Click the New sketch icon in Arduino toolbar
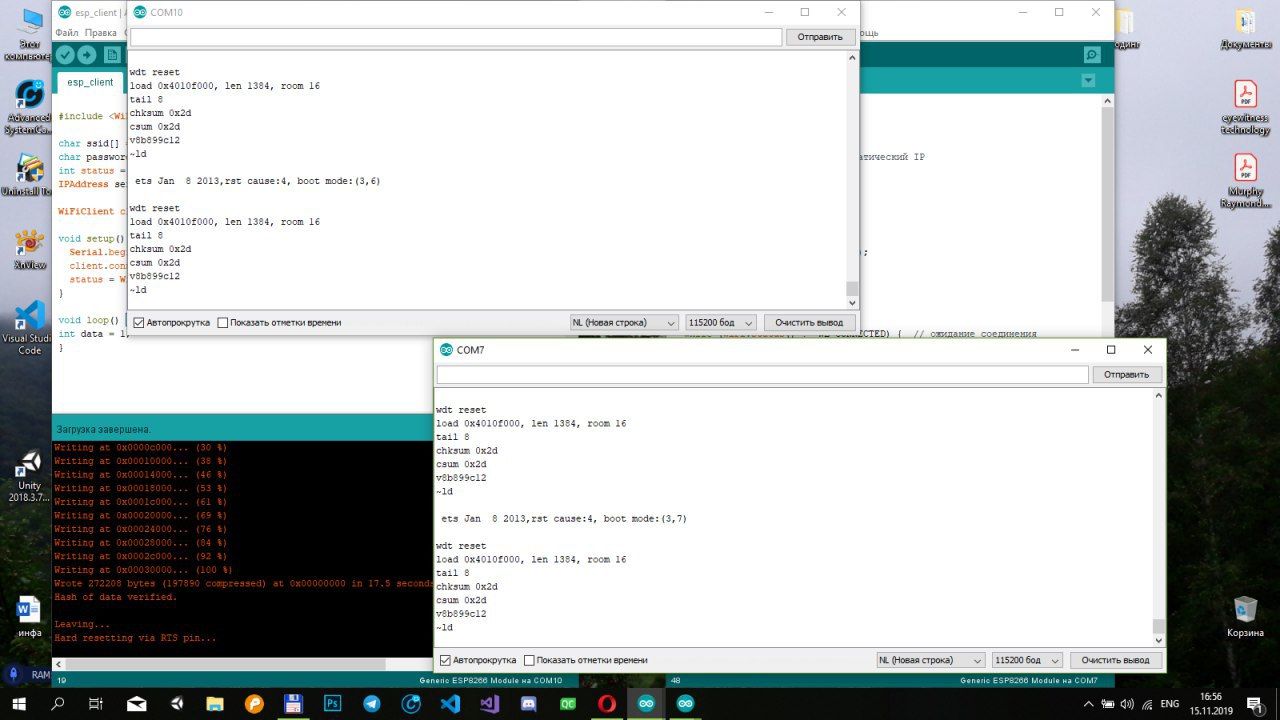Image resolution: width=1280 pixels, height=720 pixels. coord(112,55)
